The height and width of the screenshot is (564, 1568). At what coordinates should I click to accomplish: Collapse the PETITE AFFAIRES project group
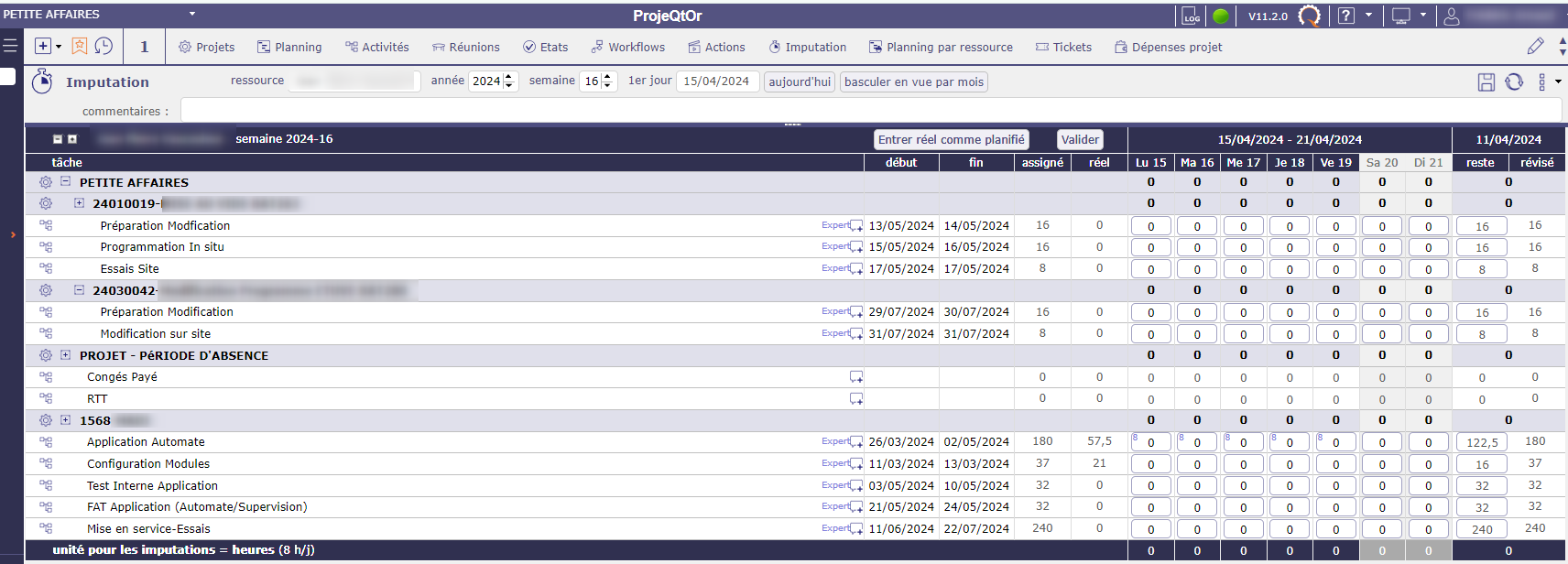click(x=66, y=181)
